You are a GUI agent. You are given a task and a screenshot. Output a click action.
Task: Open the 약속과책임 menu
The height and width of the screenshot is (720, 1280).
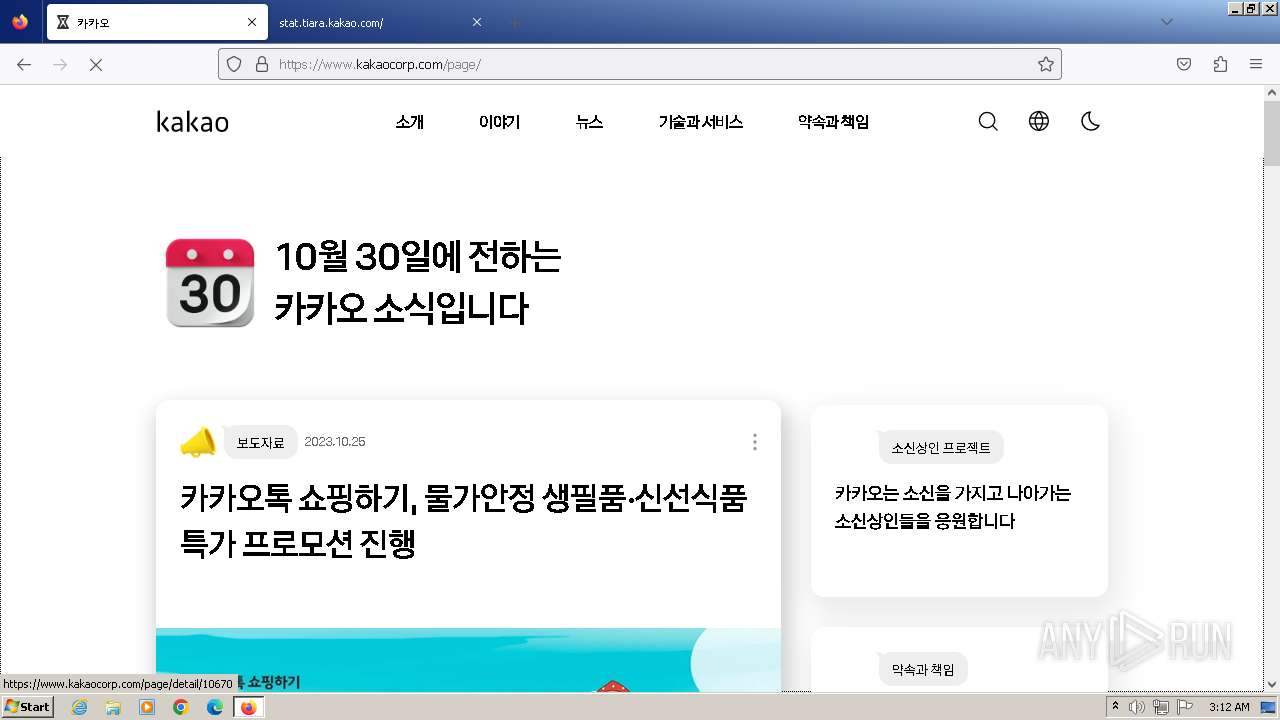click(833, 122)
